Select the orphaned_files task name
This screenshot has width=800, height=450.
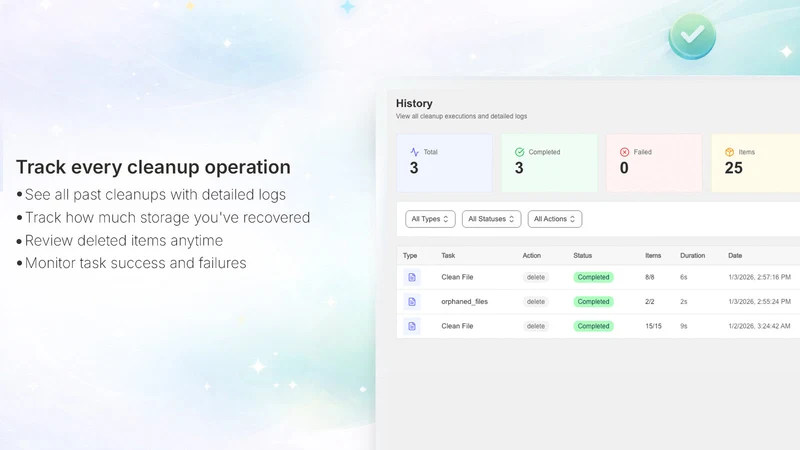pos(464,302)
